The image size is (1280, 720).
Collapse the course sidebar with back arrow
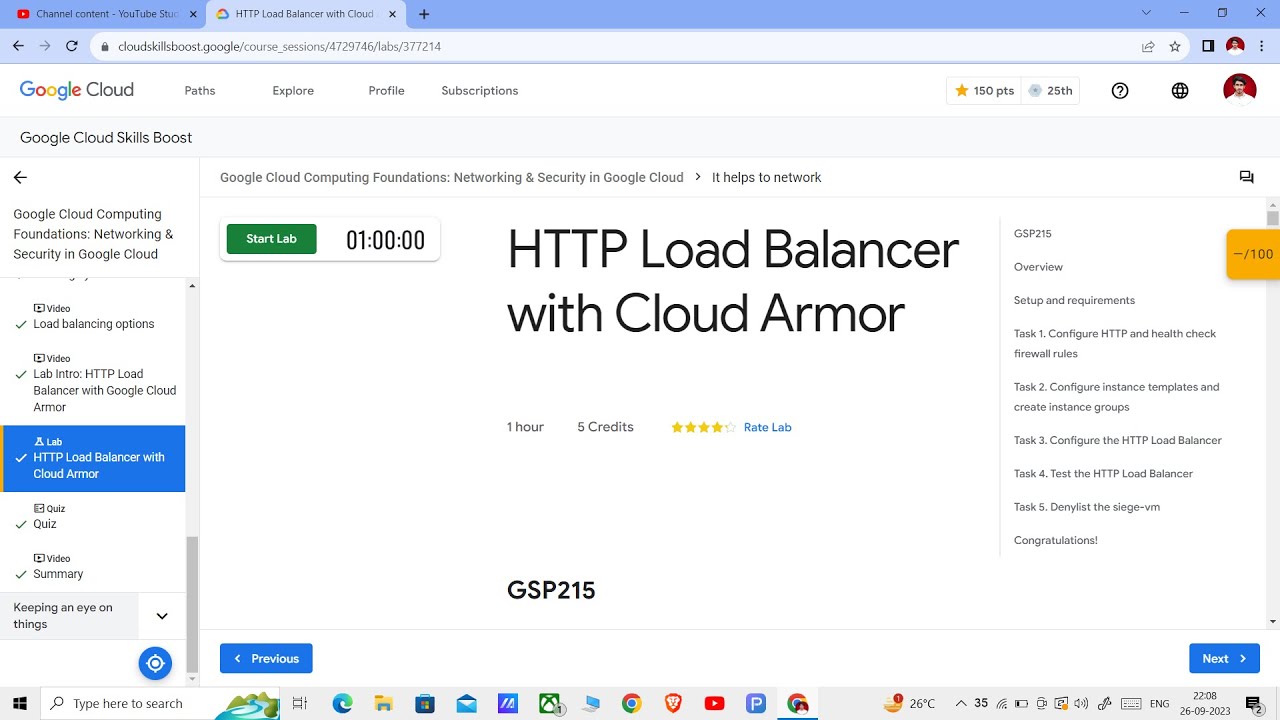pos(20,177)
